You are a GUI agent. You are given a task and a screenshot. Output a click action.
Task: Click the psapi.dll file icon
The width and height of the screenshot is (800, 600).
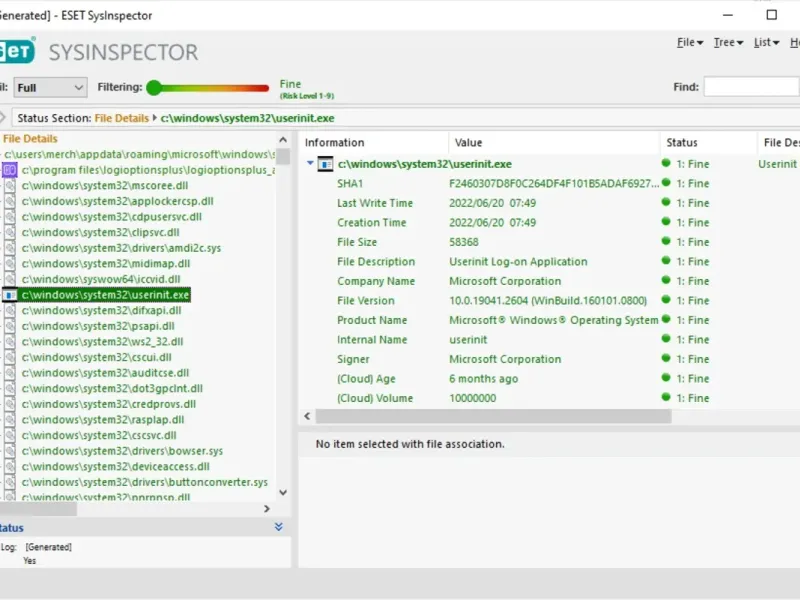[10, 326]
